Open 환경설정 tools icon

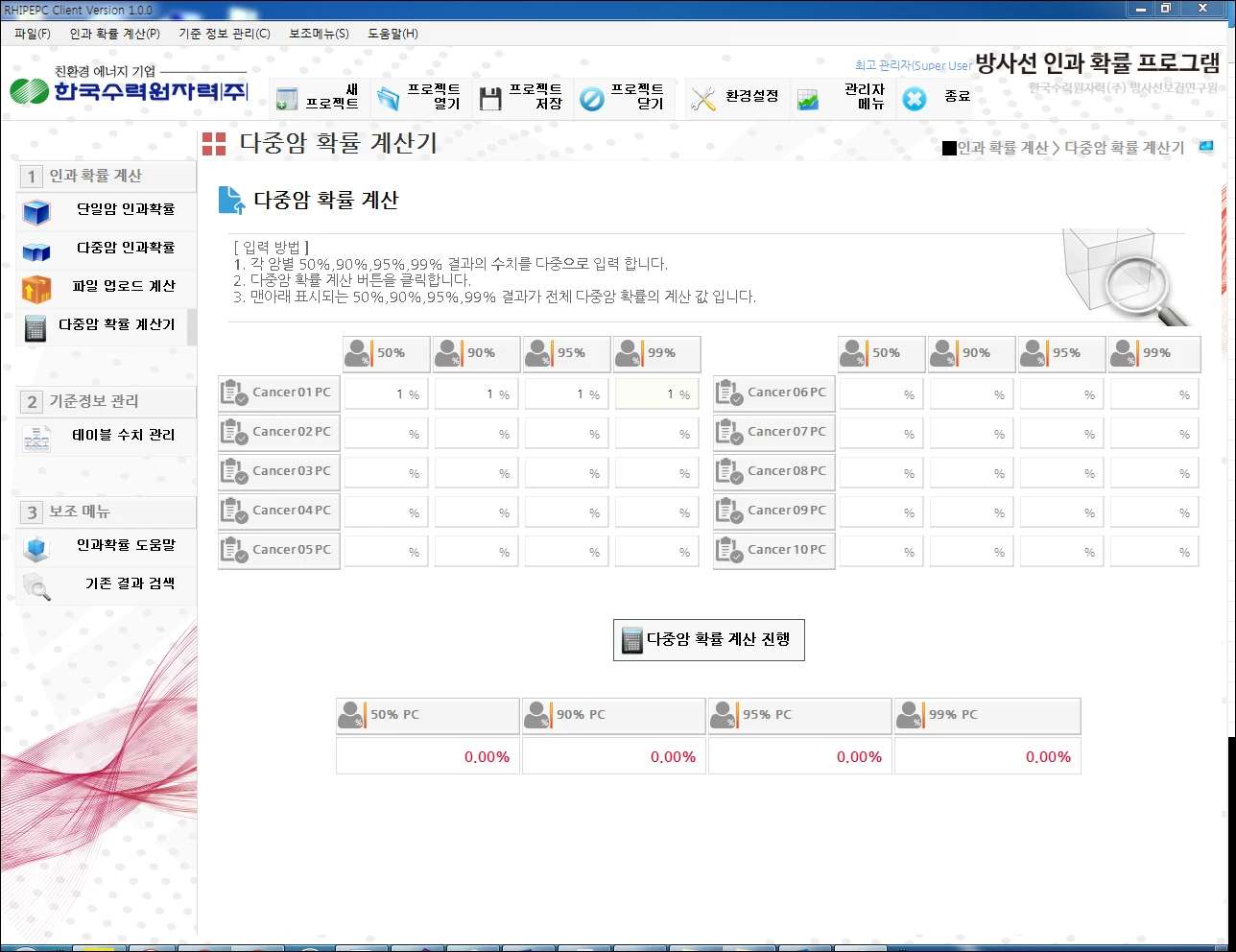703,99
